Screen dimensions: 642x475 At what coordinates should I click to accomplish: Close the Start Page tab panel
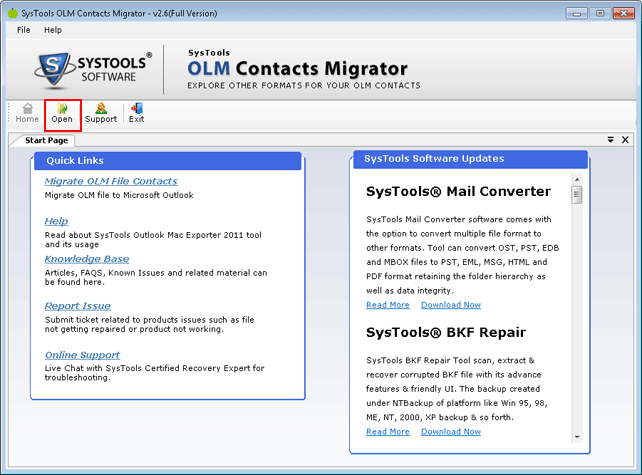click(625, 140)
